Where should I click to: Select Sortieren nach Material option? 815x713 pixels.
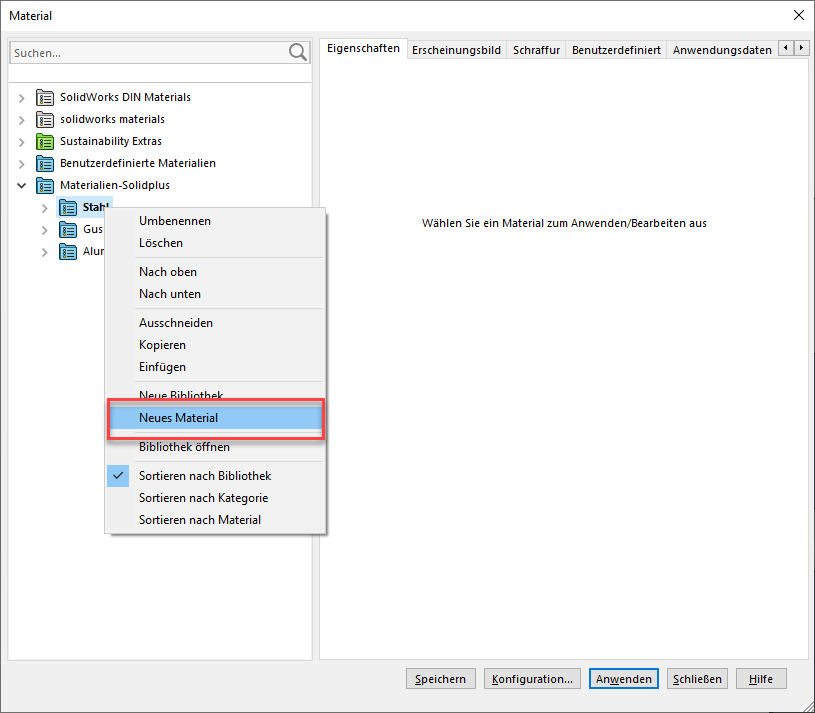pyautogui.click(x=200, y=520)
